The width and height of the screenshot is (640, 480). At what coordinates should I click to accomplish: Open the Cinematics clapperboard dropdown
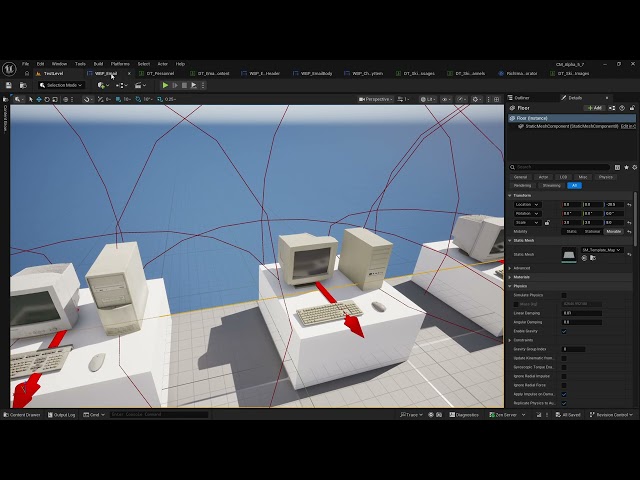(x=140, y=85)
